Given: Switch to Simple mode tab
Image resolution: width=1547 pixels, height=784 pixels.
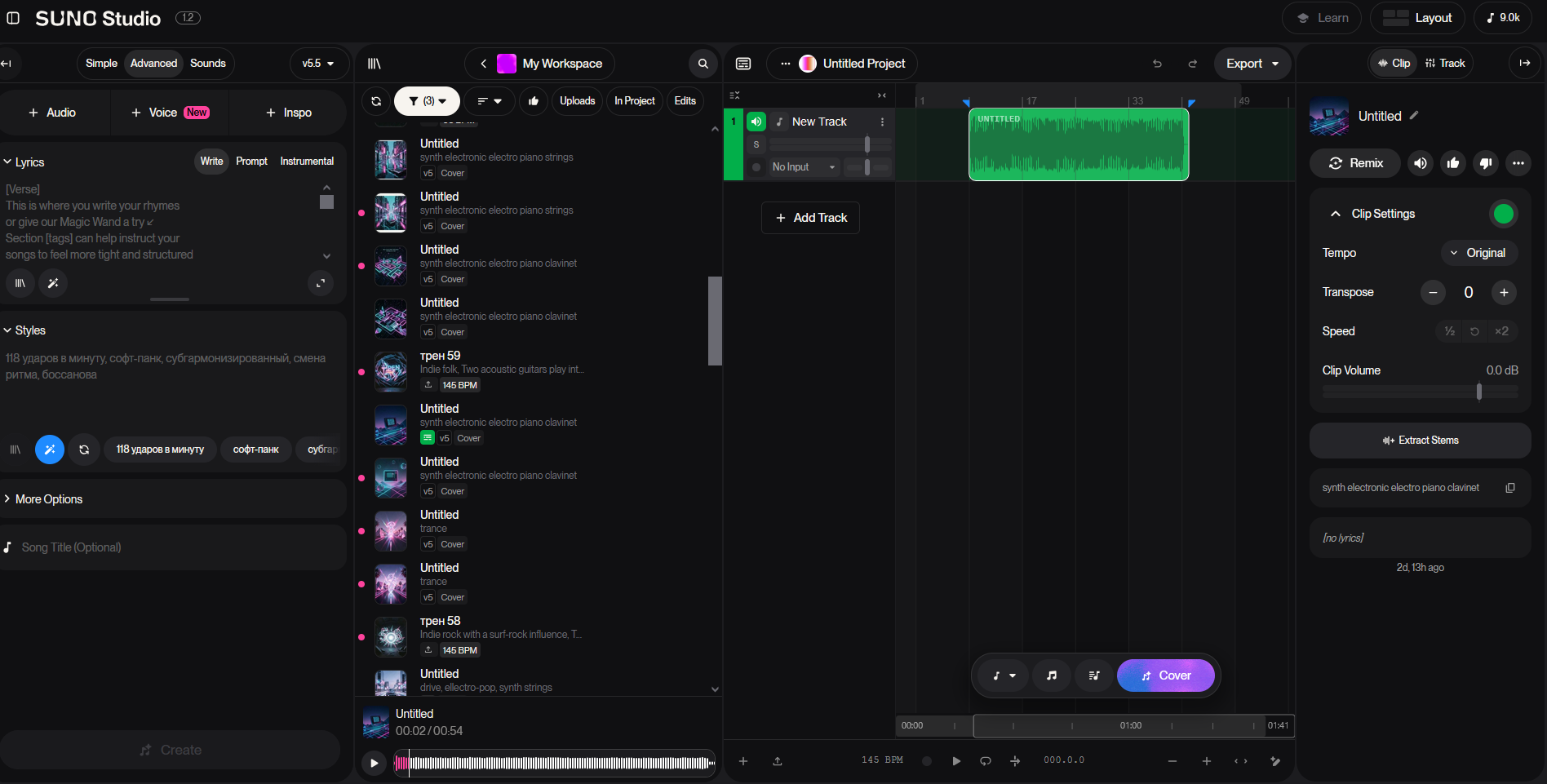Looking at the screenshot, I should click(x=101, y=64).
